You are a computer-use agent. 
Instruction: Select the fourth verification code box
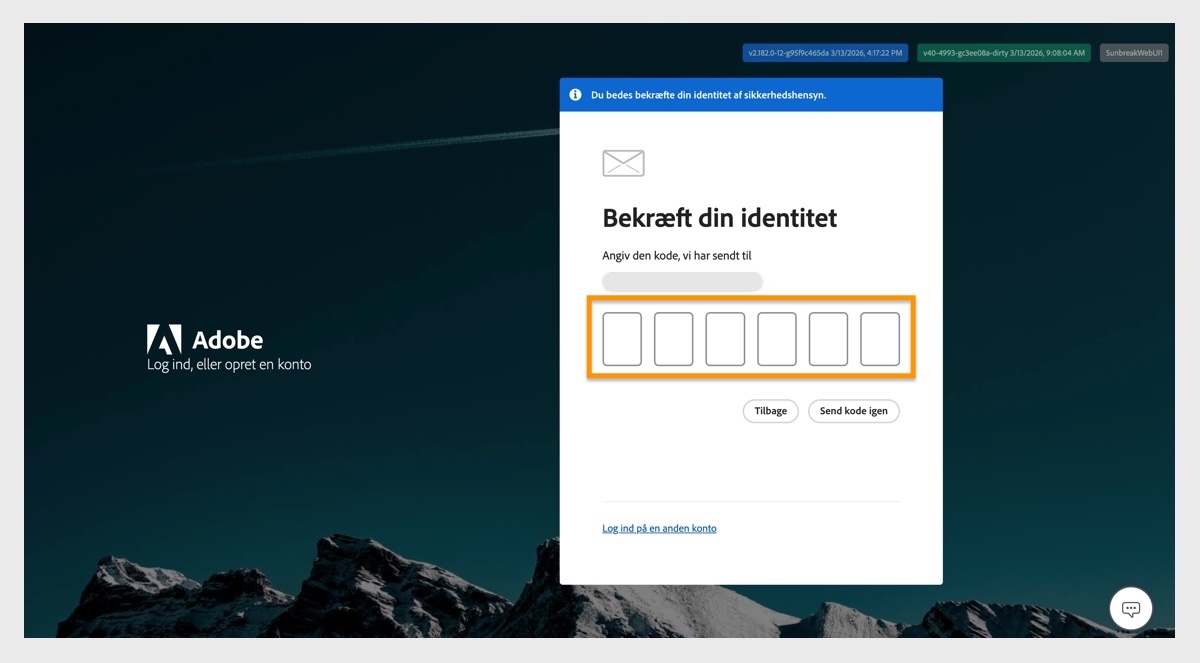[777, 338]
